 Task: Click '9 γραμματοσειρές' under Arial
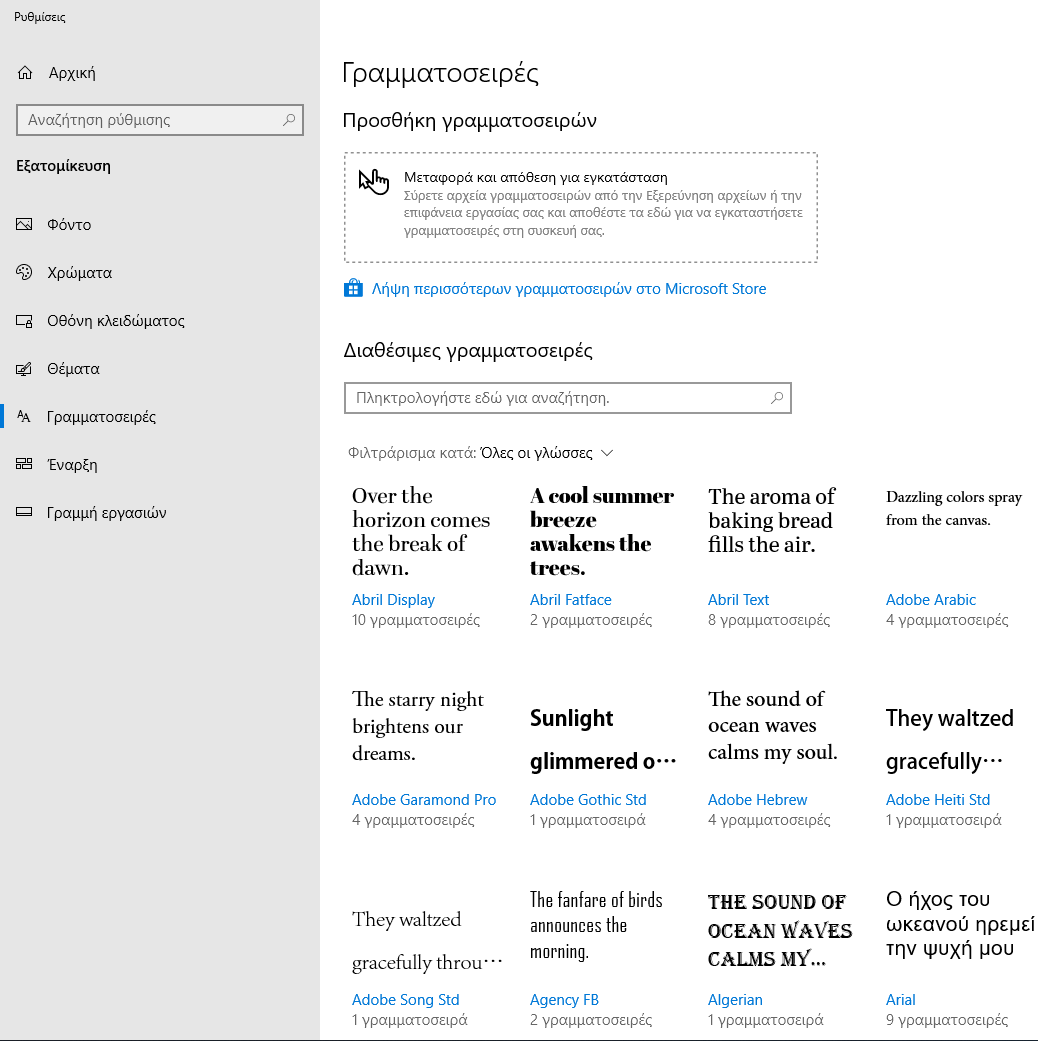point(947,1020)
